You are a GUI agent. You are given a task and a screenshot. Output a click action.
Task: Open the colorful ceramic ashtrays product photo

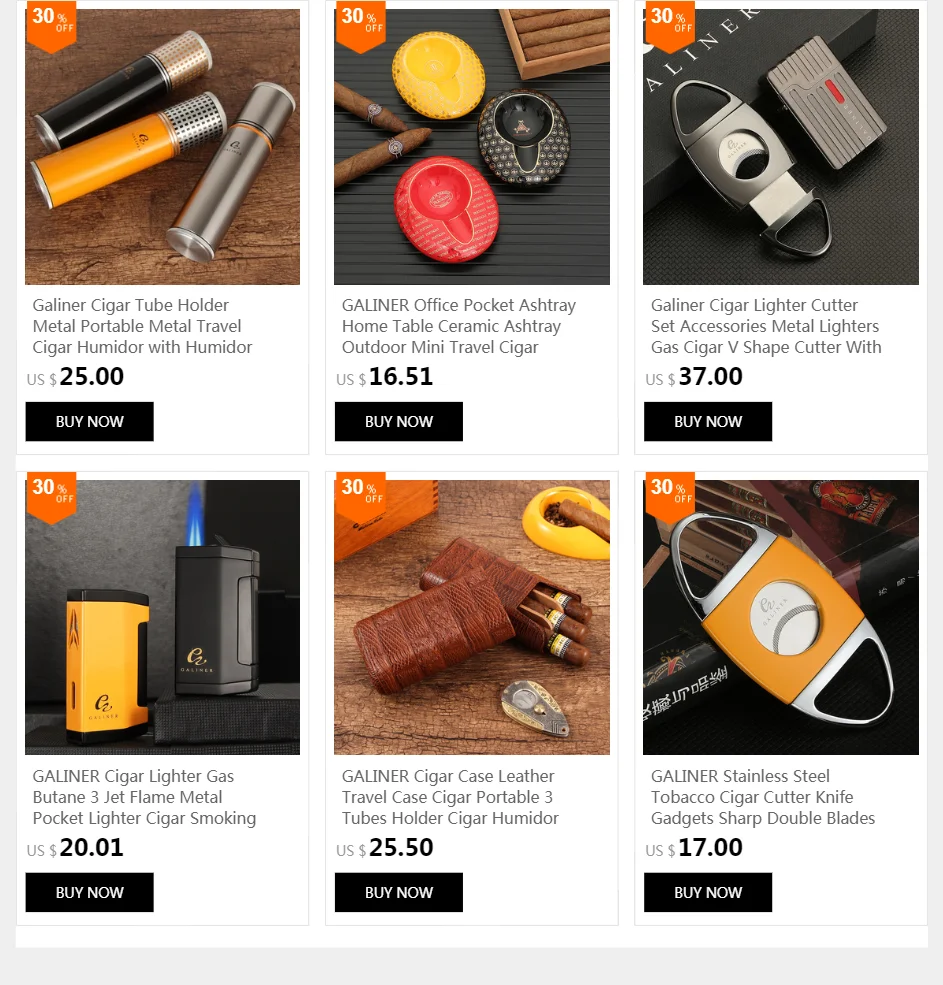point(472,147)
